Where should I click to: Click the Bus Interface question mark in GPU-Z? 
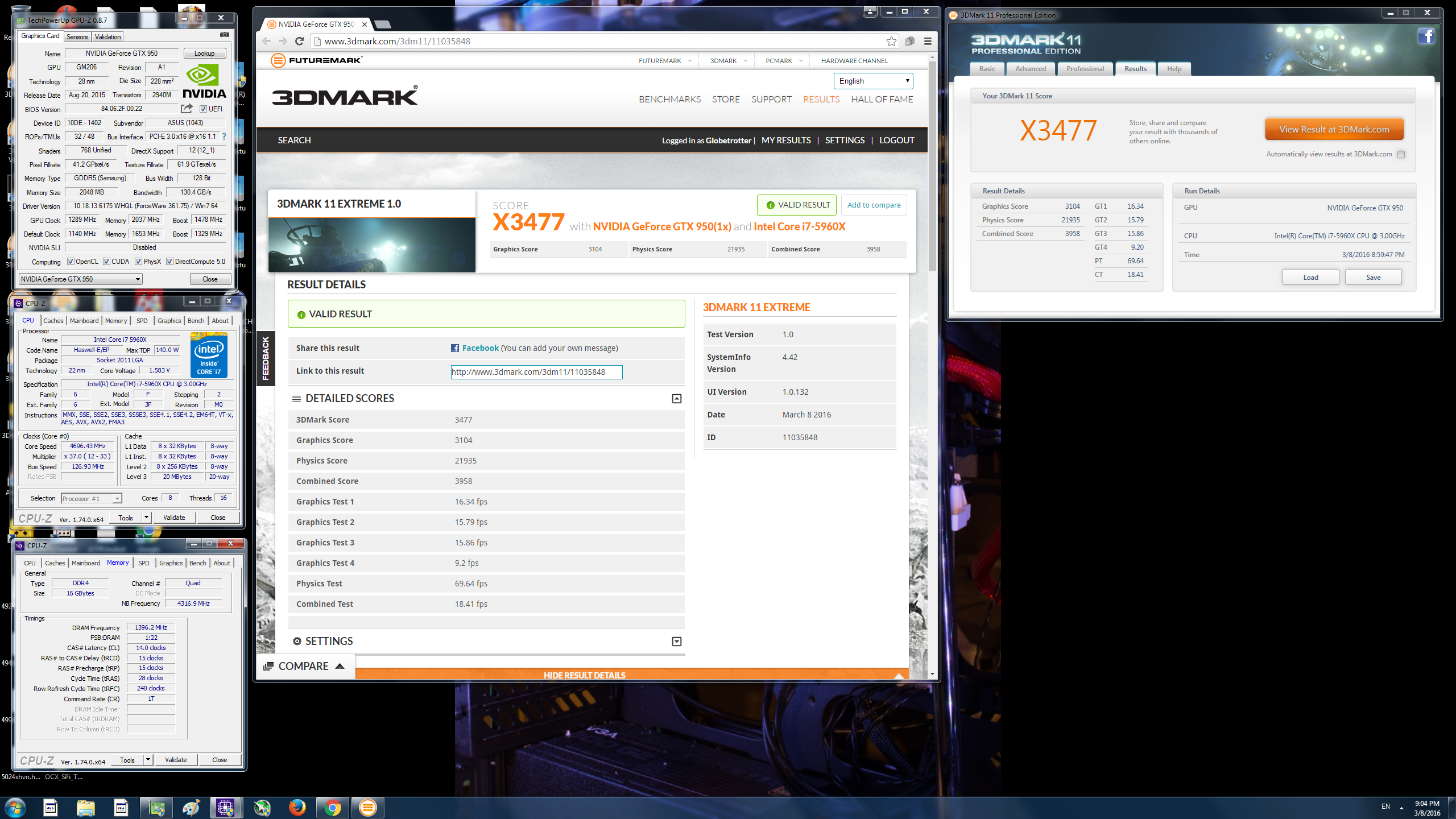pyautogui.click(x=224, y=136)
